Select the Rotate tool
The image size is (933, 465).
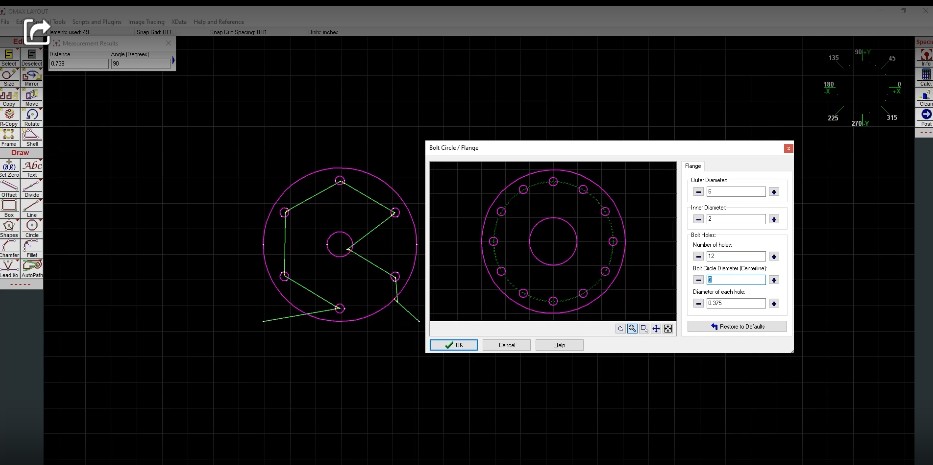pos(32,117)
